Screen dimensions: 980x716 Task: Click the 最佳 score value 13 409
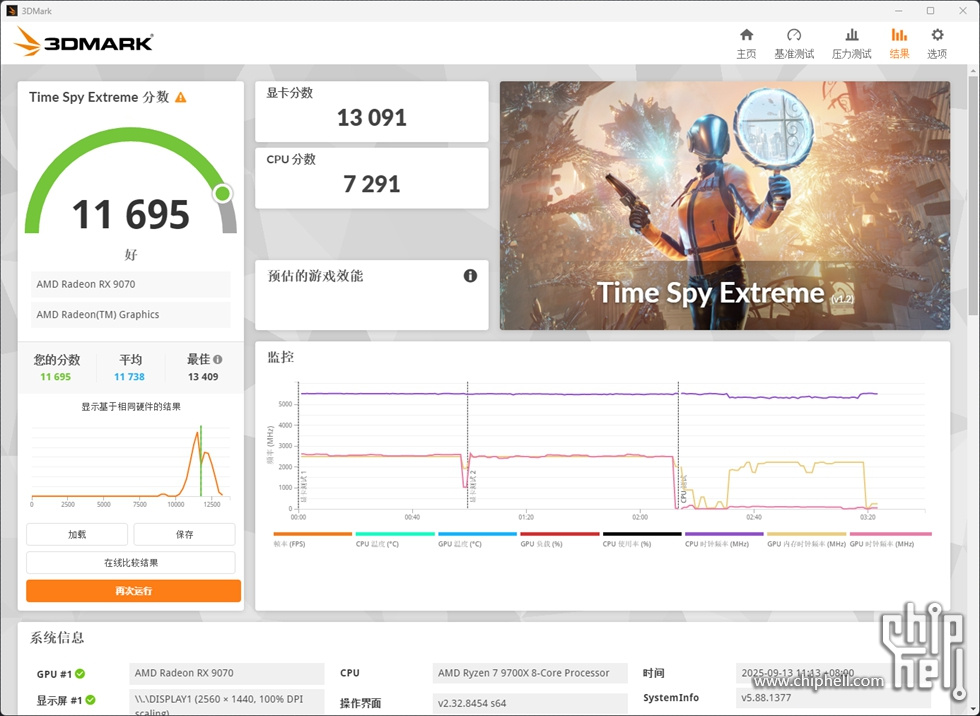click(203, 377)
